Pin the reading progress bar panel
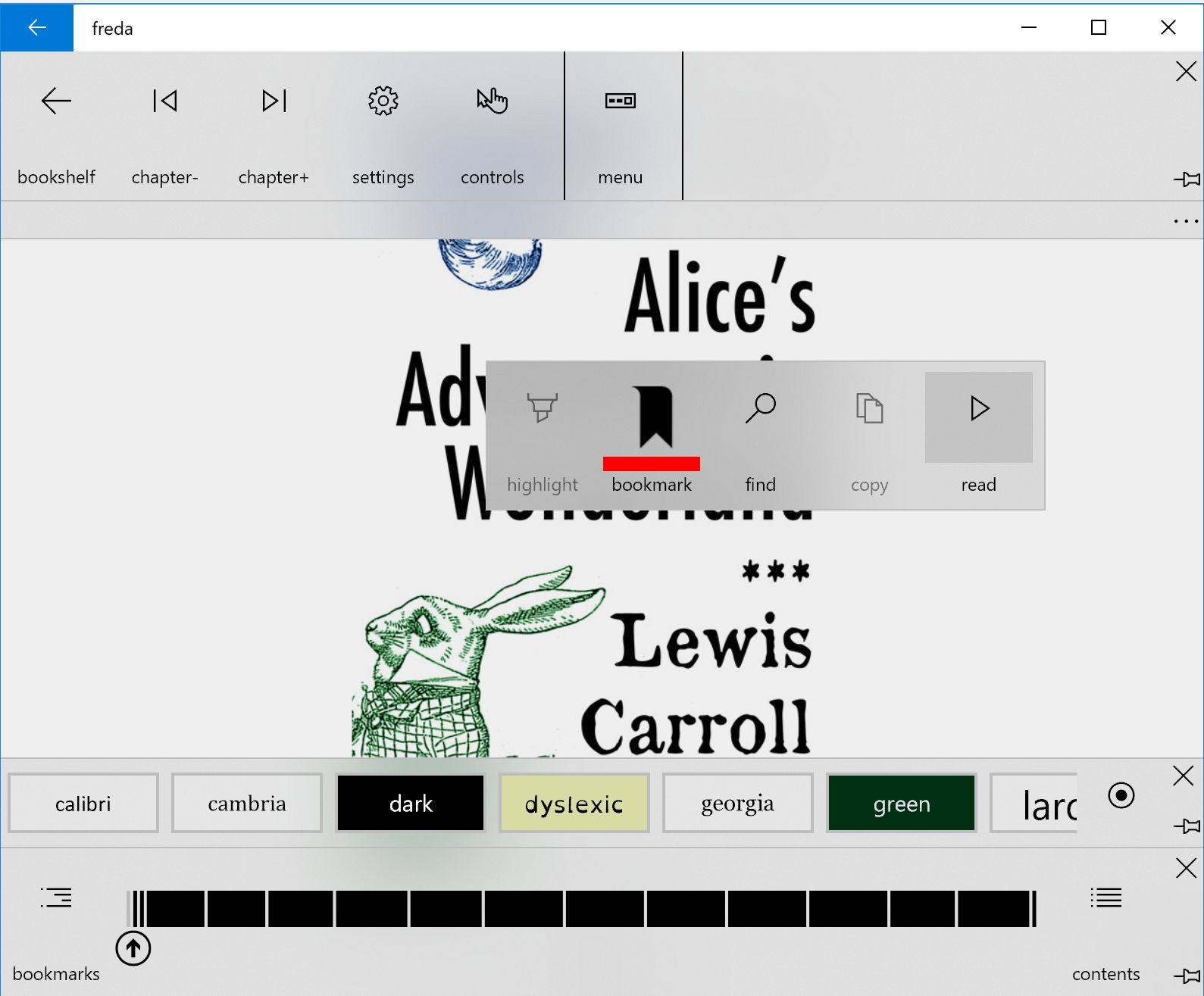 pyautogui.click(x=1187, y=975)
